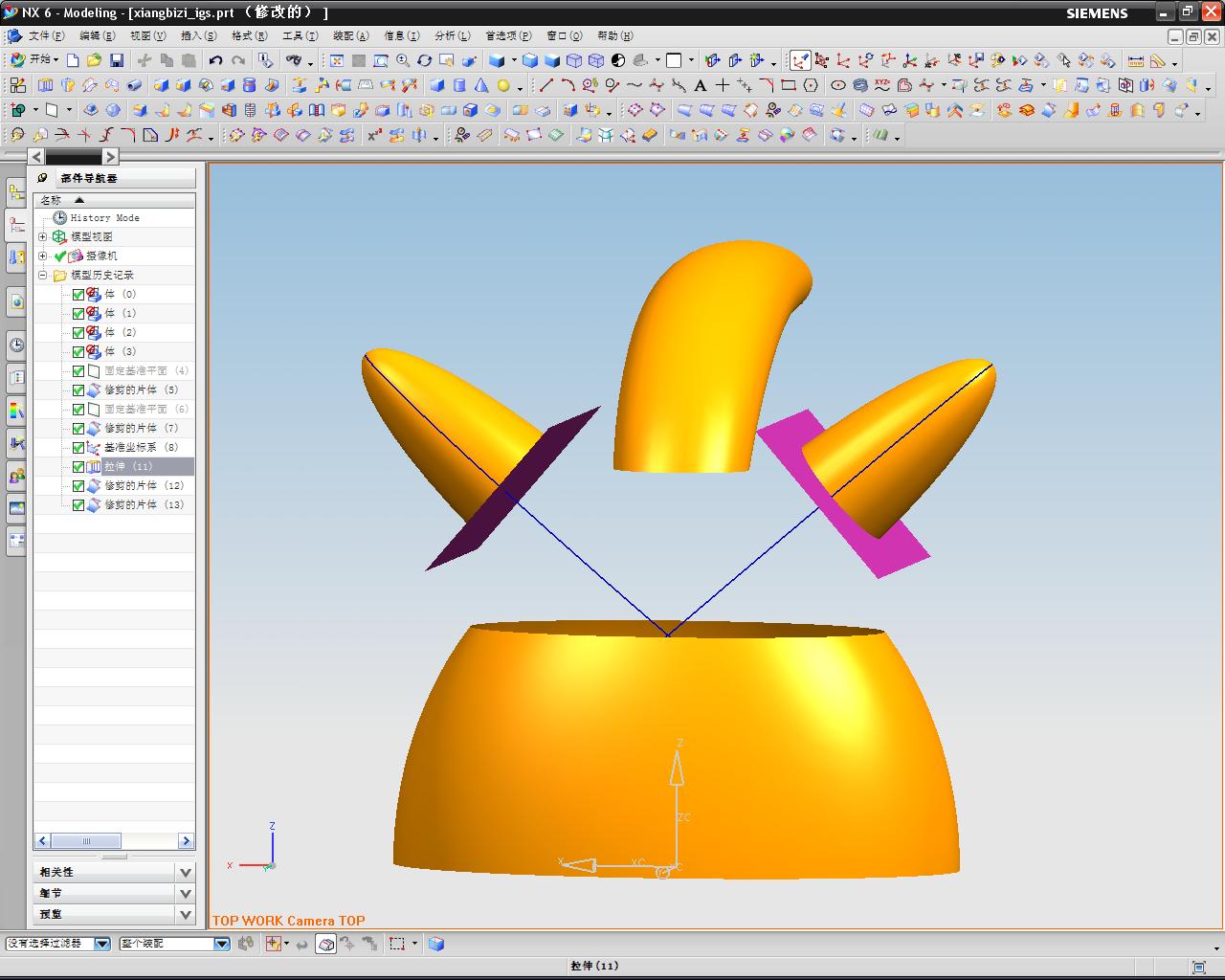Image resolution: width=1225 pixels, height=980 pixels.
Task: Open the History clock sidebar tab
Action: click(16, 345)
